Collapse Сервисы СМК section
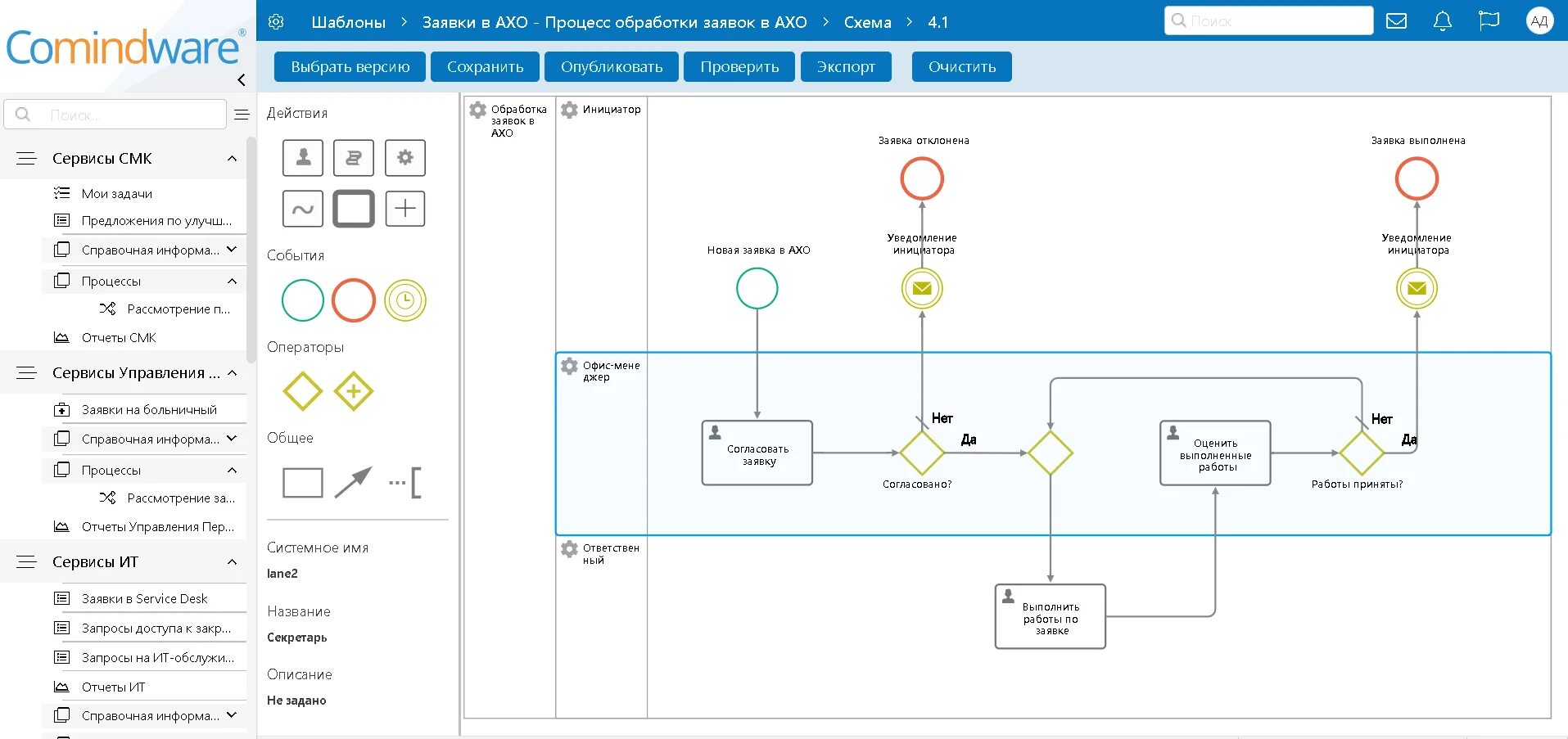The height and width of the screenshot is (739, 1568). click(x=233, y=159)
